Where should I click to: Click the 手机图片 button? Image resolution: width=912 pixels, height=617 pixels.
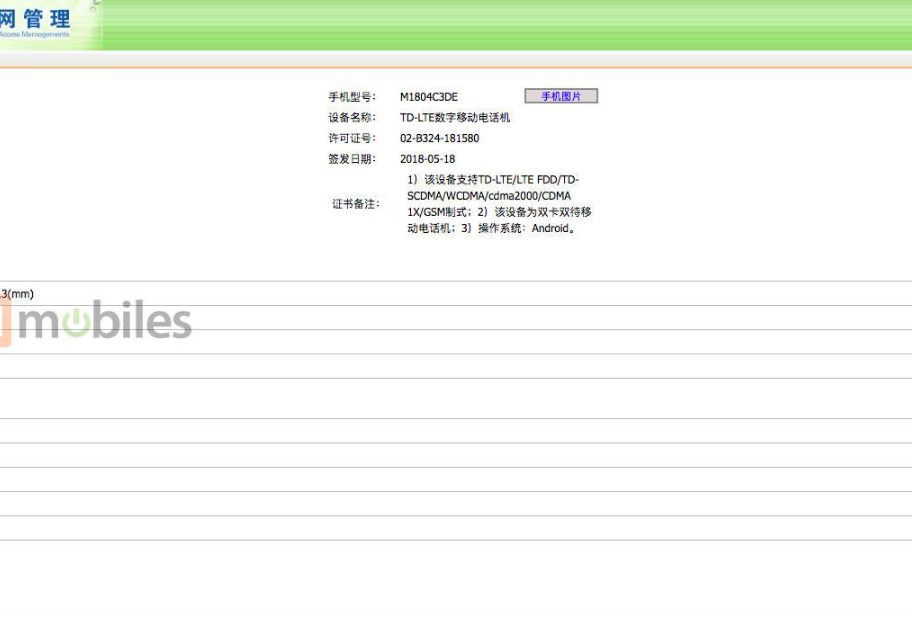pyautogui.click(x=561, y=96)
